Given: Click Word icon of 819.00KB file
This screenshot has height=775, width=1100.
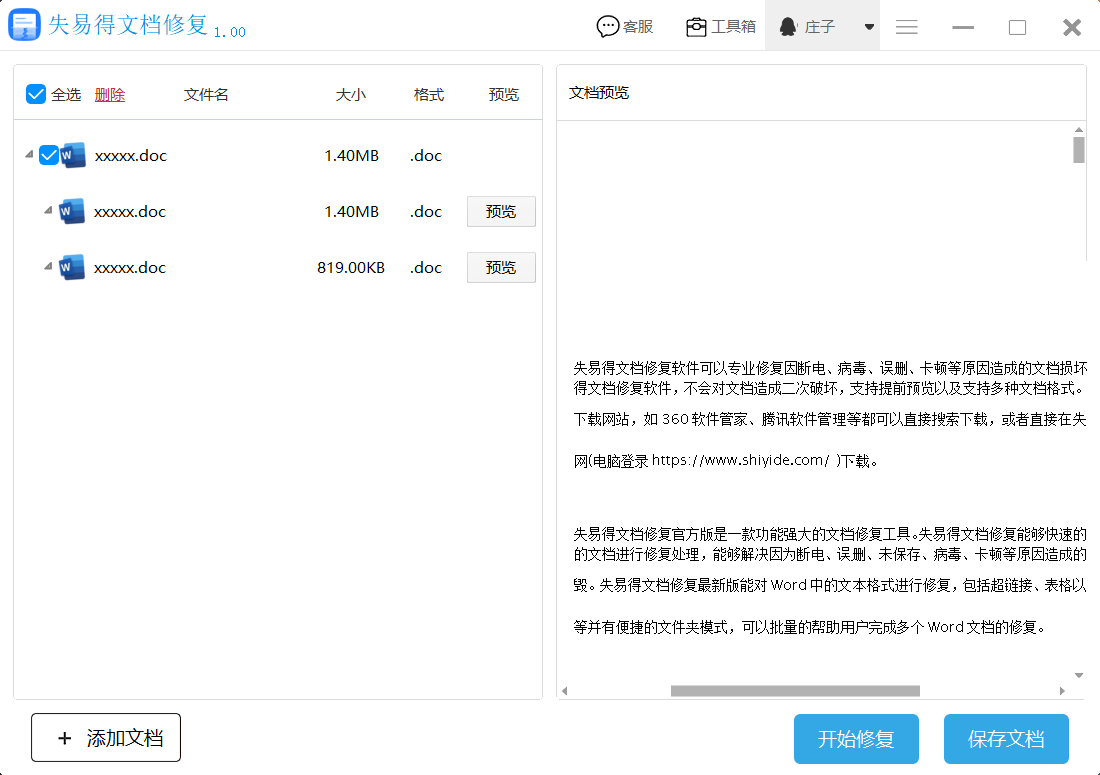Looking at the screenshot, I should [x=72, y=267].
